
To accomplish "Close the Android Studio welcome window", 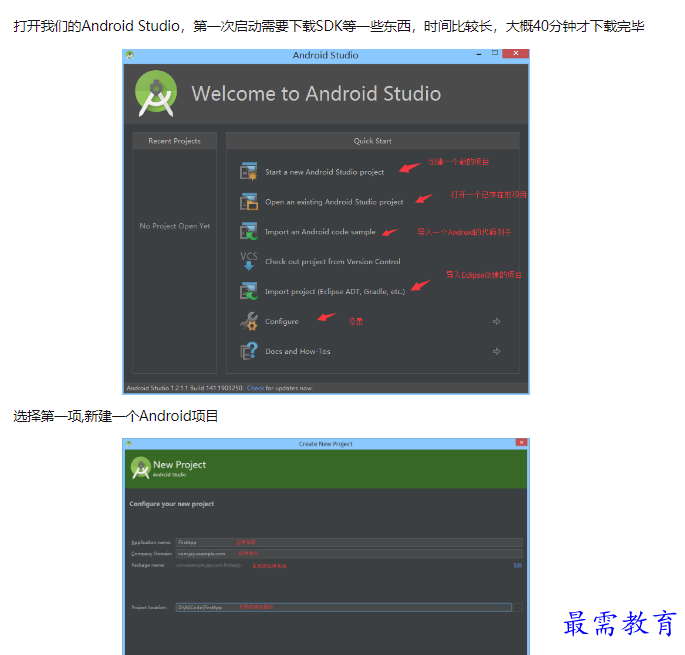I will (515, 53).
